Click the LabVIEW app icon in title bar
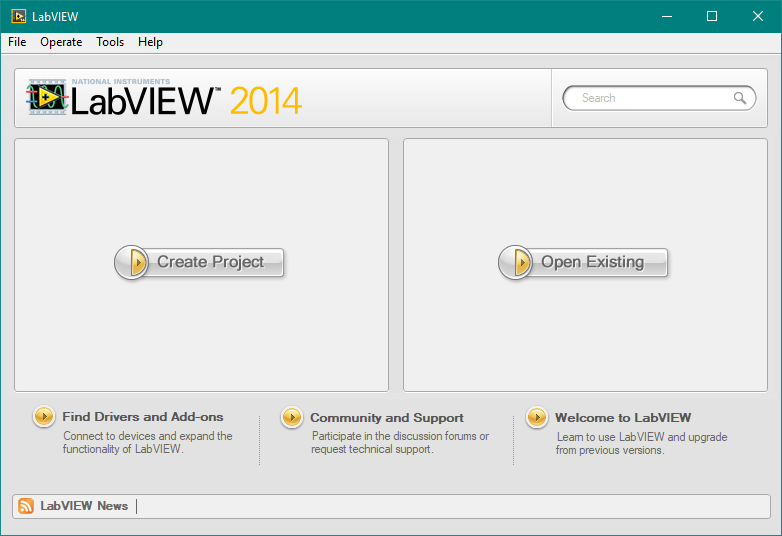 pos(18,16)
